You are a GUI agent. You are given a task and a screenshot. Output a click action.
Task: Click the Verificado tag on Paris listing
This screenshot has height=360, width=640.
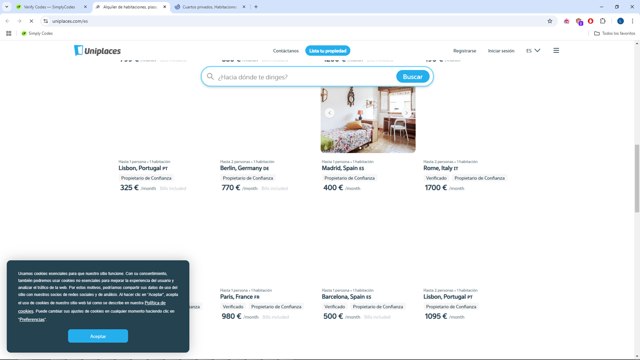(x=233, y=307)
